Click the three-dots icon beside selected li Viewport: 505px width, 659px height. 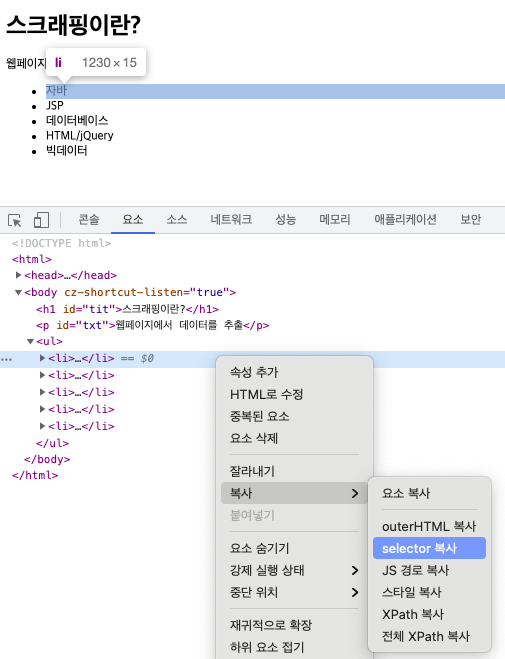pos(6,359)
